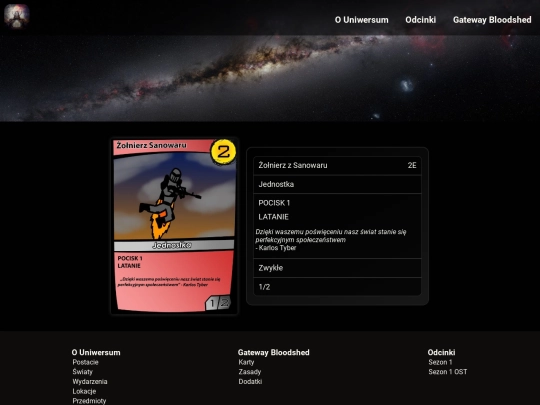The height and width of the screenshot is (405, 540).
Task: Open the Sezon 1 footer link
Action: click(x=440, y=362)
